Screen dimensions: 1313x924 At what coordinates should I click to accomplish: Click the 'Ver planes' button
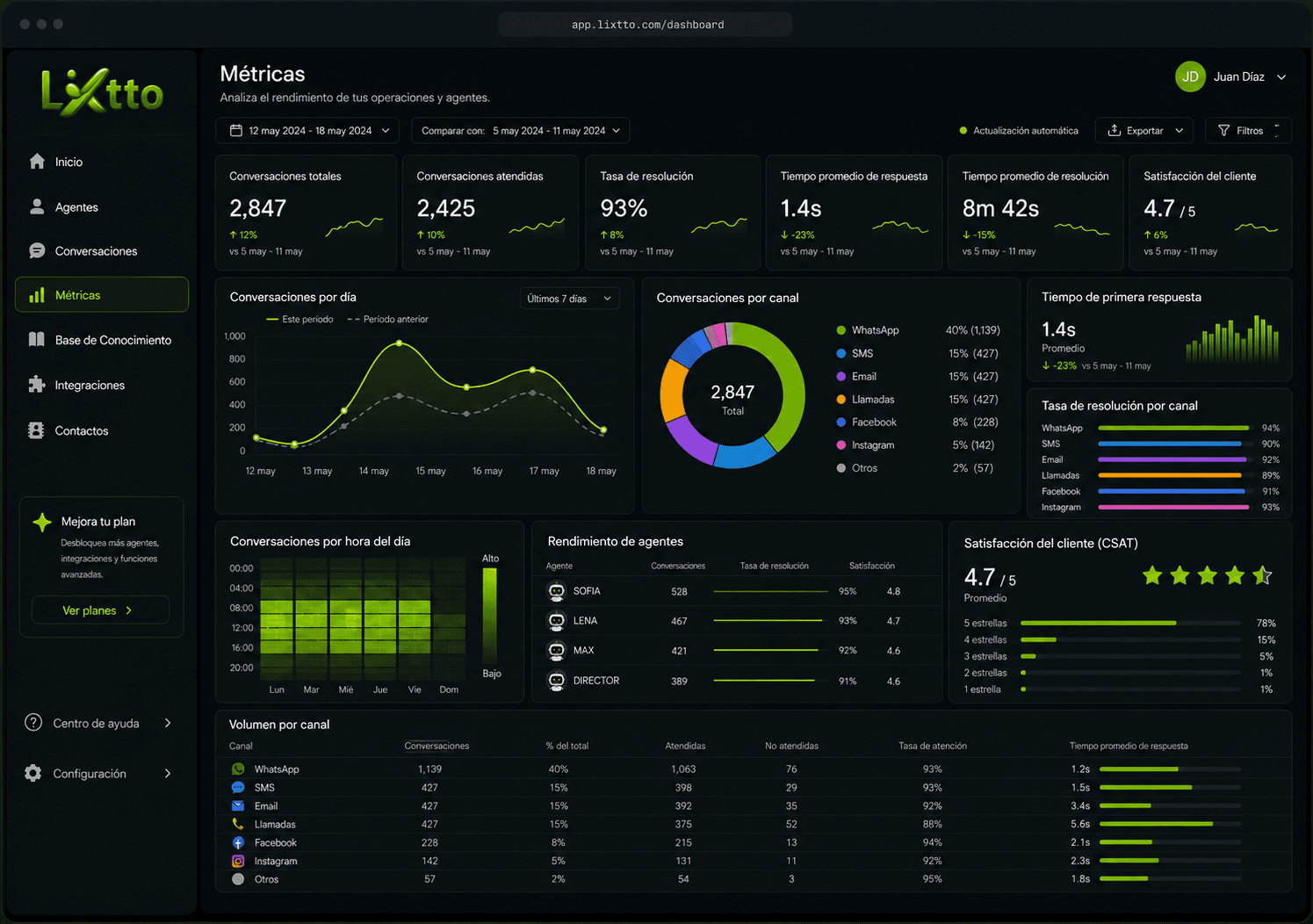pos(100,610)
